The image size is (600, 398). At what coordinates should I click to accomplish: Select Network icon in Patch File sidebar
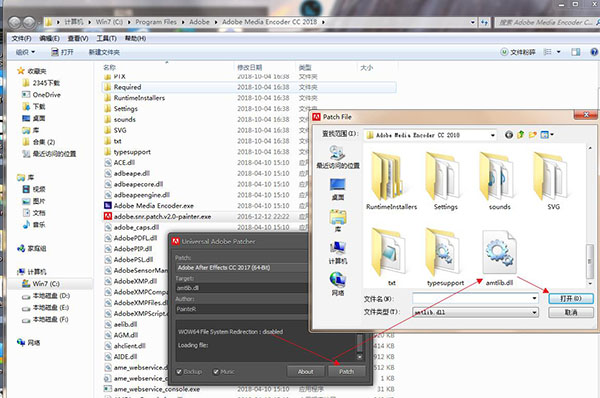point(338,284)
